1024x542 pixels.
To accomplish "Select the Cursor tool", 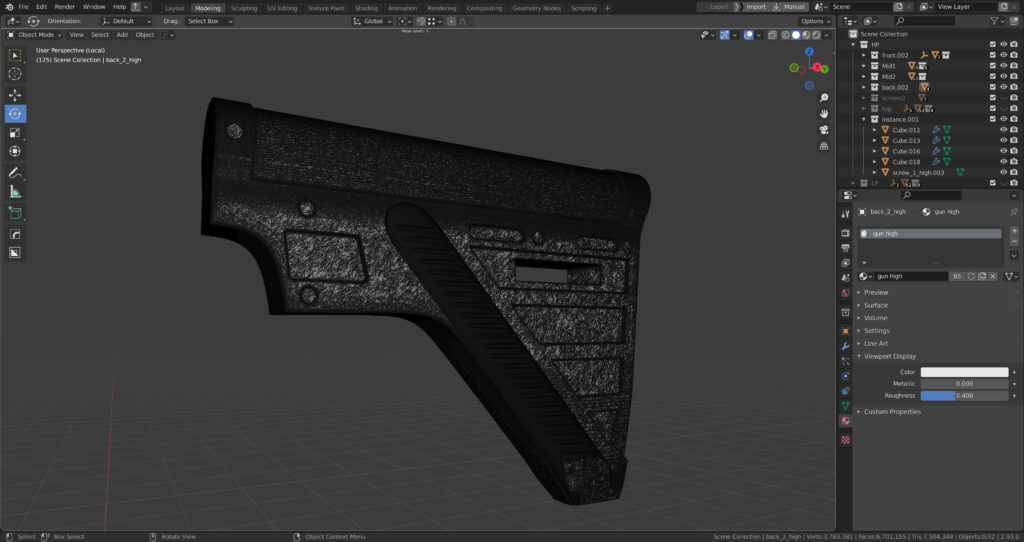I will [x=15, y=74].
